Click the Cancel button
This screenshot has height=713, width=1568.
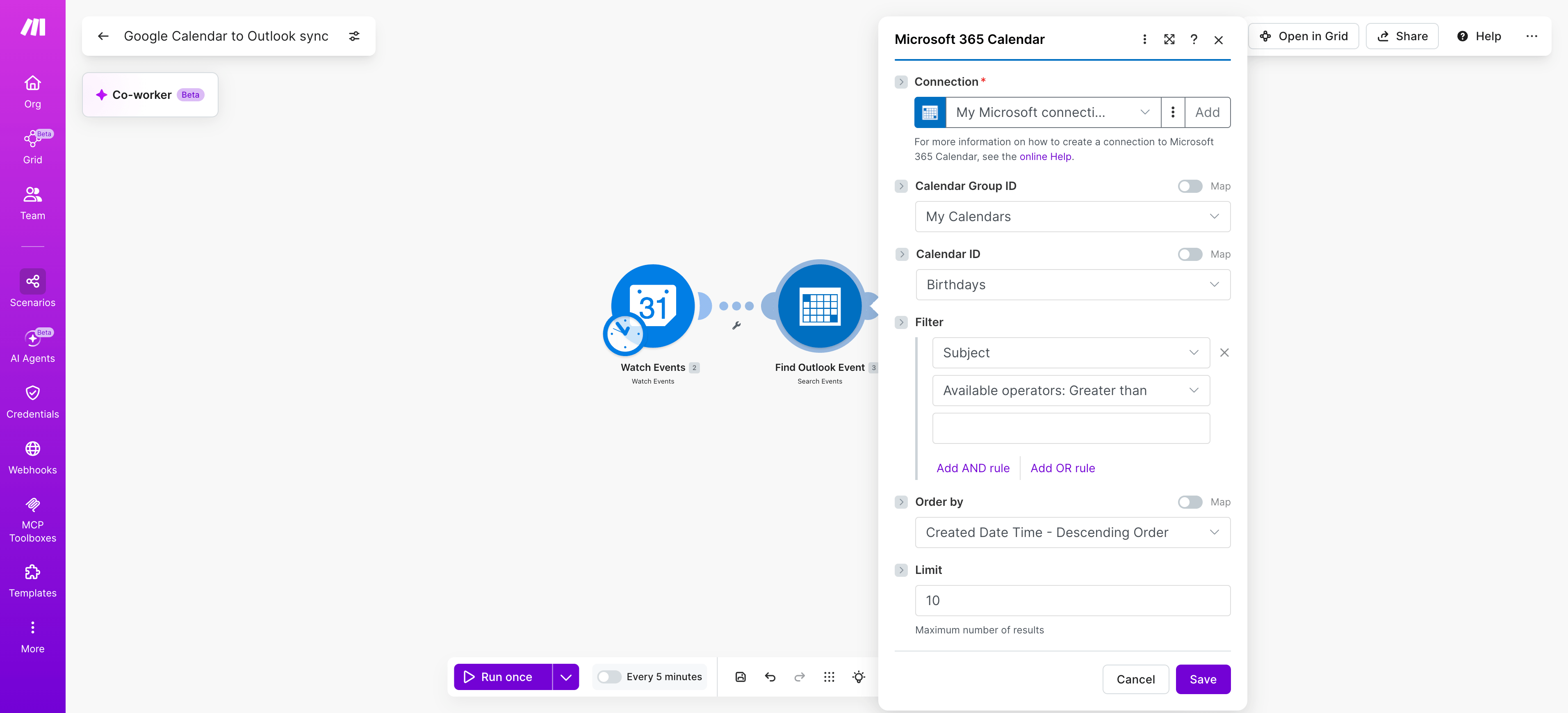(1135, 679)
